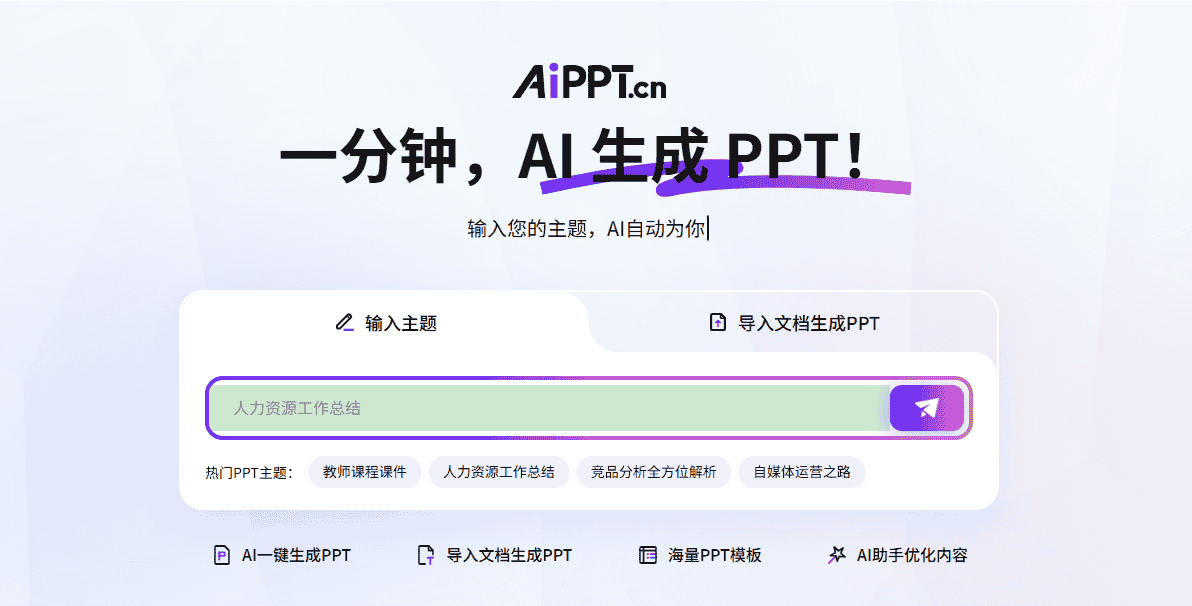Focus the topic input field
The image size is (1192, 606).
548,408
